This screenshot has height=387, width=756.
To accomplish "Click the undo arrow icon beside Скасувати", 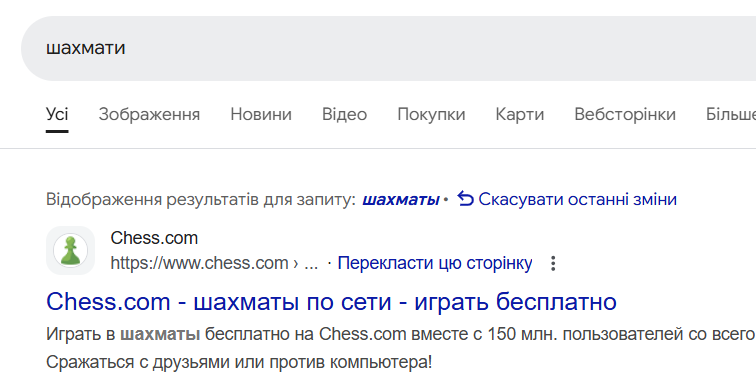I will [465, 199].
